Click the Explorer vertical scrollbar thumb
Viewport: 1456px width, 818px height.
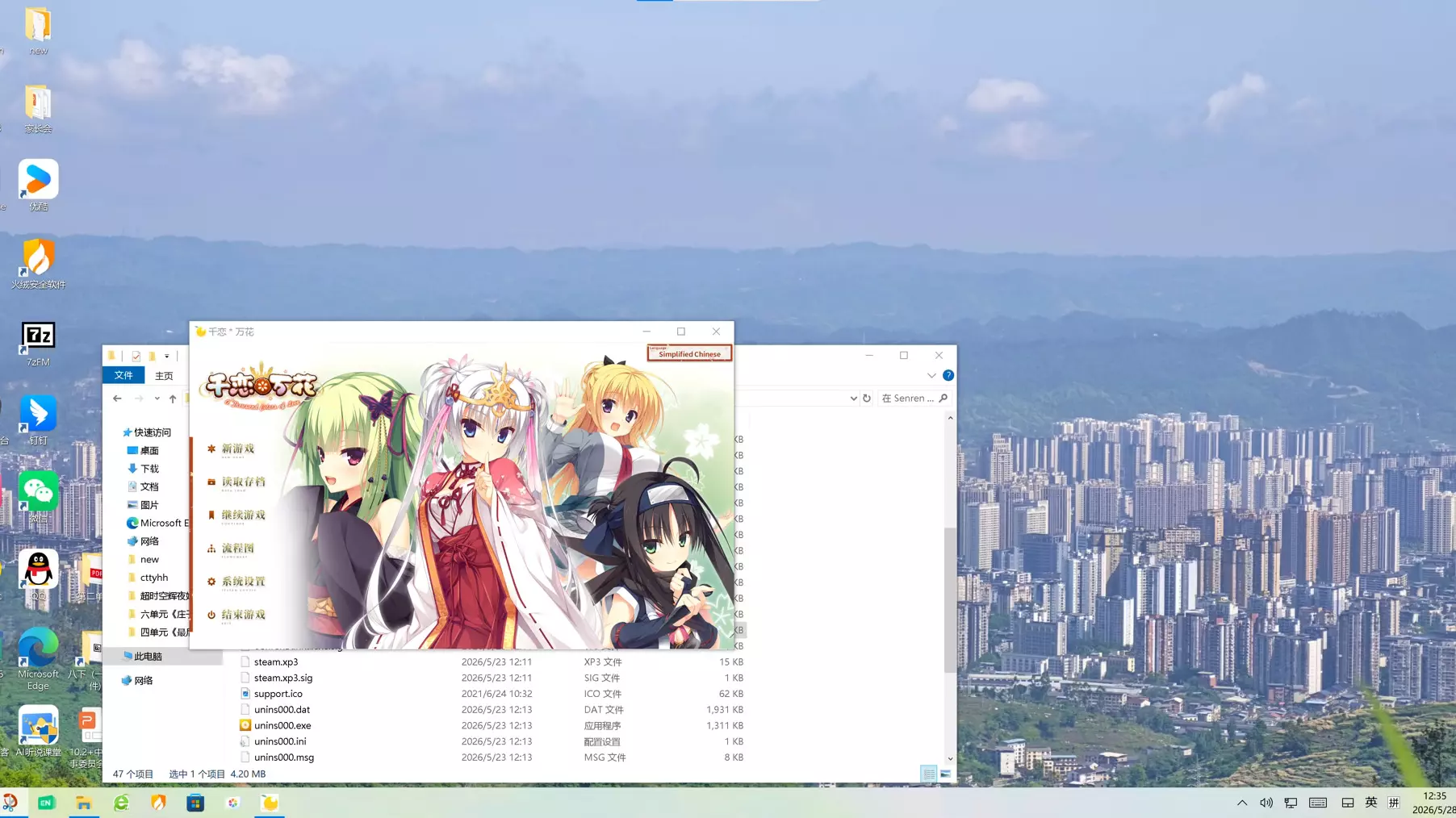pyautogui.click(x=950, y=599)
